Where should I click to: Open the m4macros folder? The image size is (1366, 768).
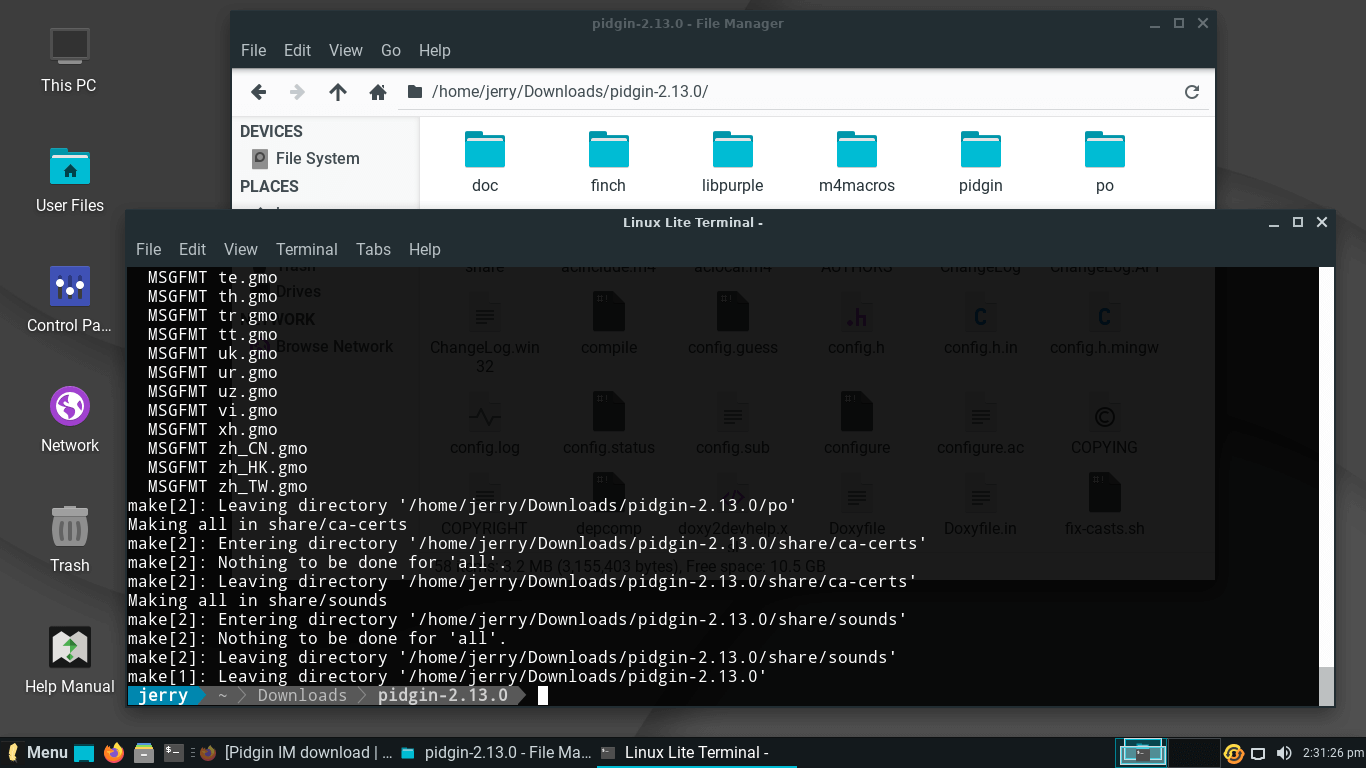coord(856,161)
